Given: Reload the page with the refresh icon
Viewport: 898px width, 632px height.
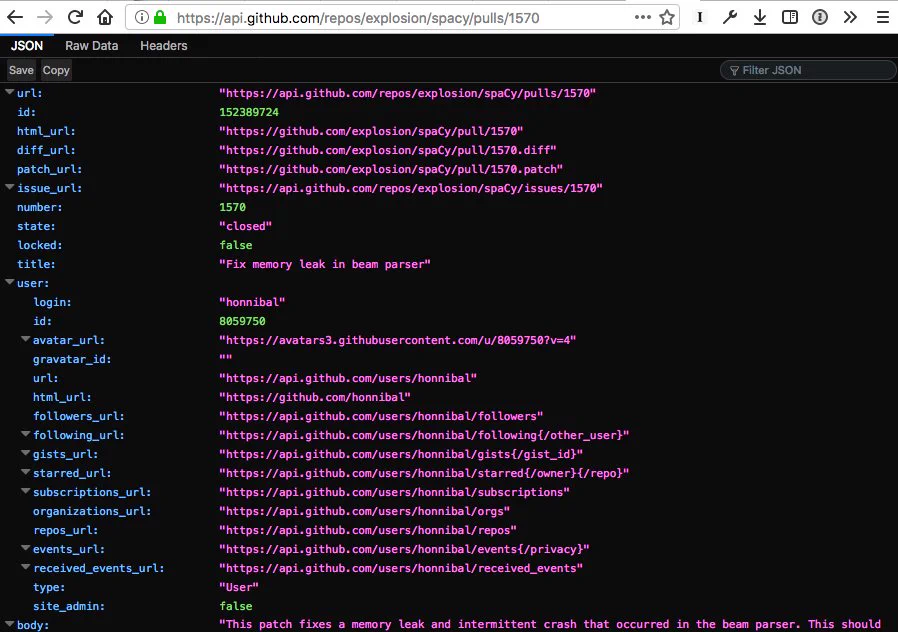Looking at the screenshot, I should [x=75, y=18].
